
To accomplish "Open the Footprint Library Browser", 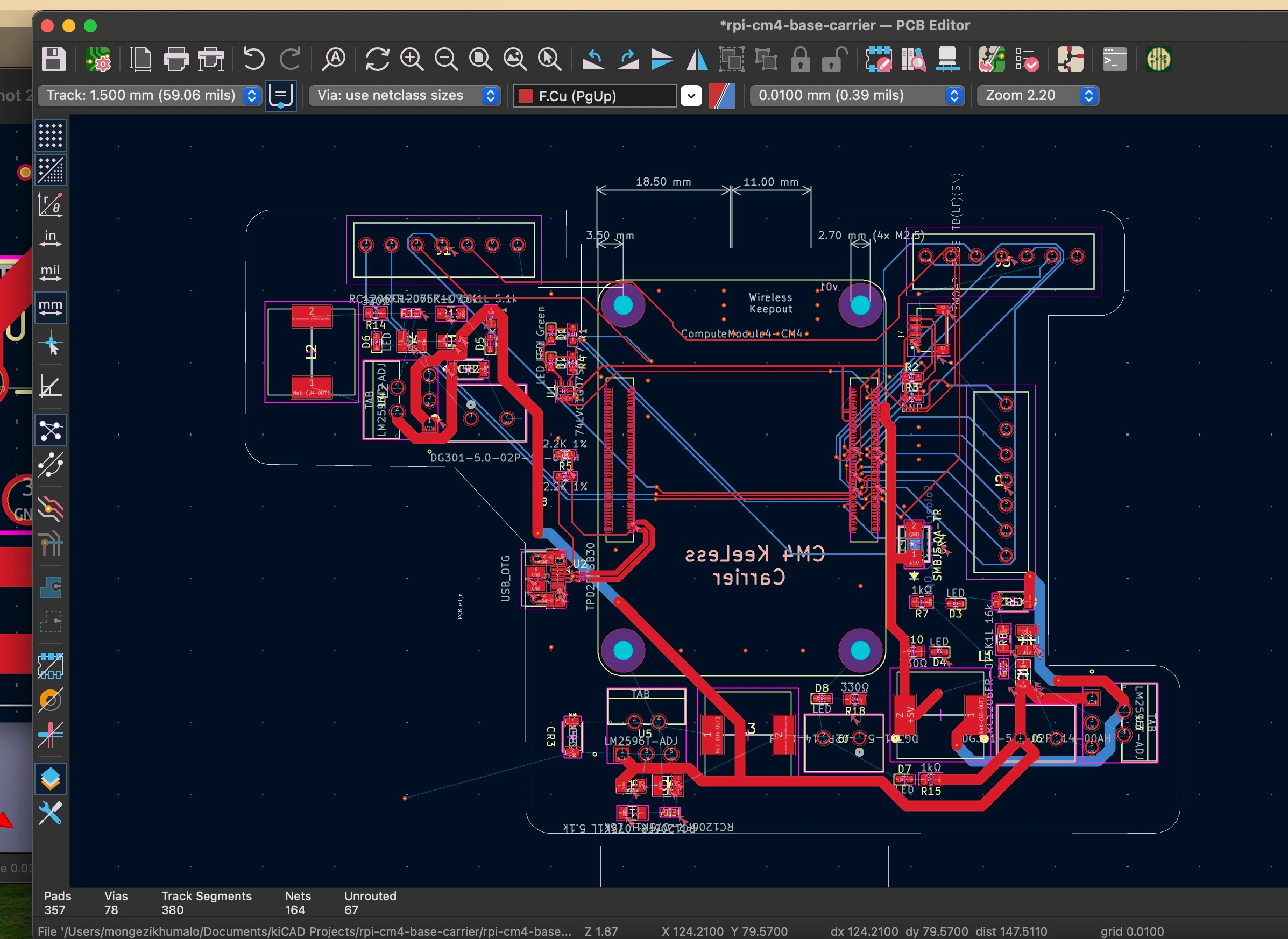I will (913, 60).
